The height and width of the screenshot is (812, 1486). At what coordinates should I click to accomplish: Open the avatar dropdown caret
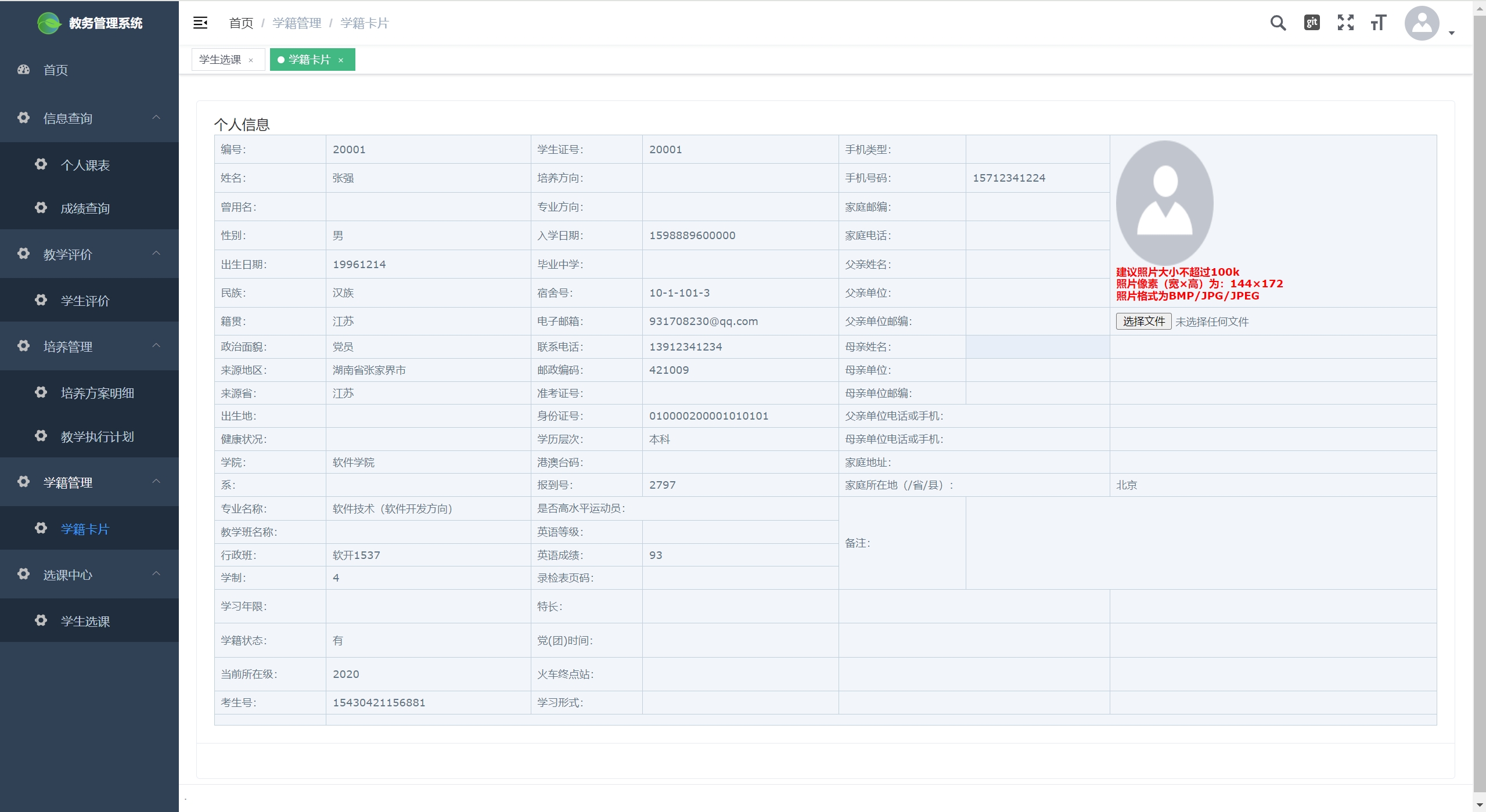[x=1452, y=33]
